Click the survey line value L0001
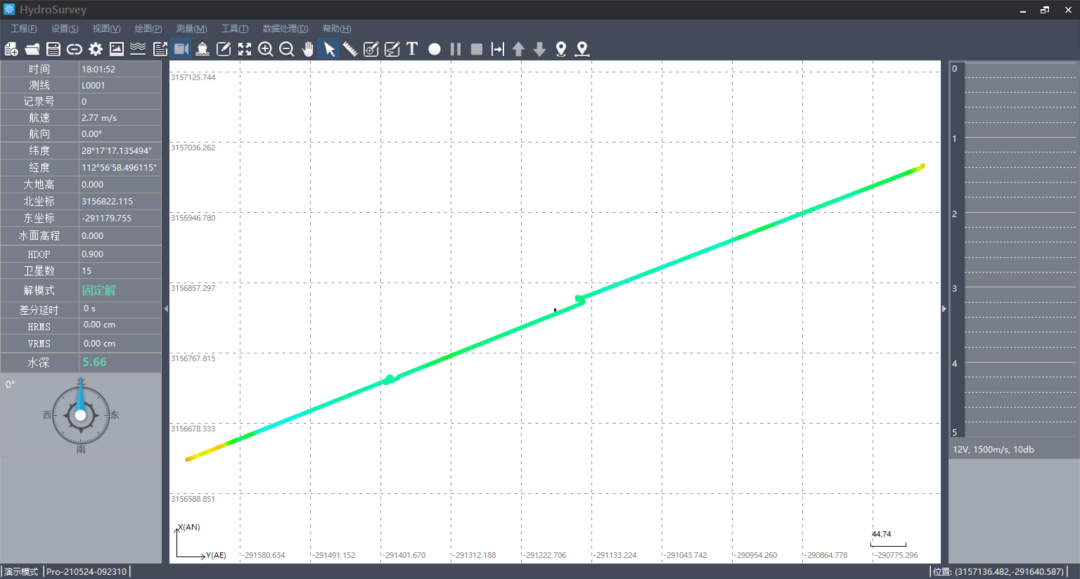 coord(93,85)
